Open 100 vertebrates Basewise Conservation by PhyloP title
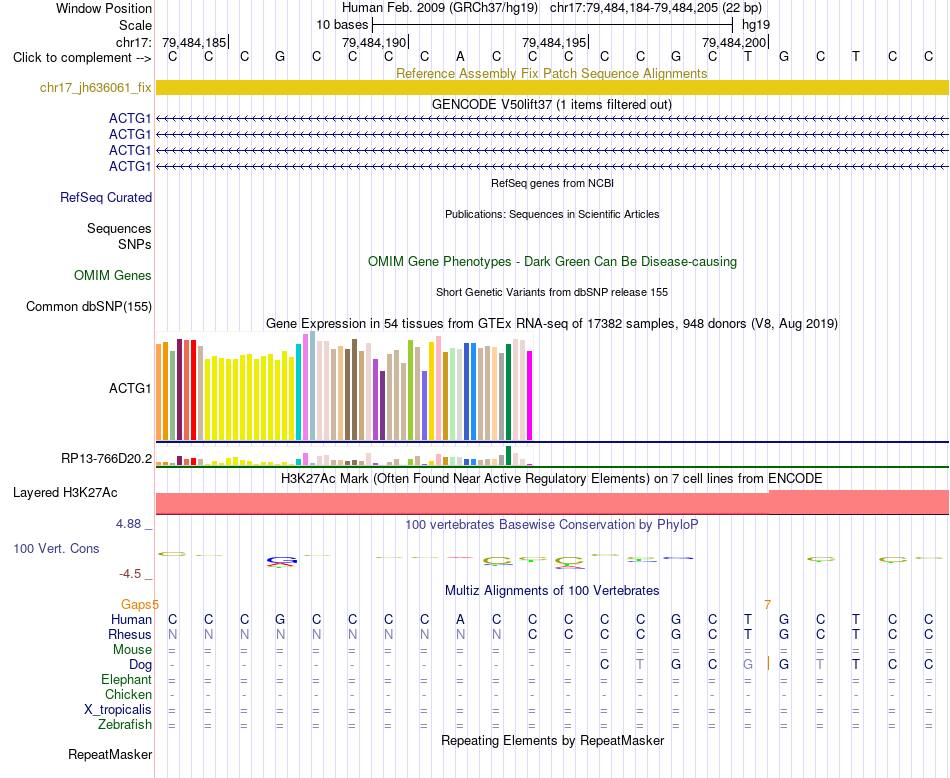The height and width of the screenshot is (778, 950). pos(552,524)
